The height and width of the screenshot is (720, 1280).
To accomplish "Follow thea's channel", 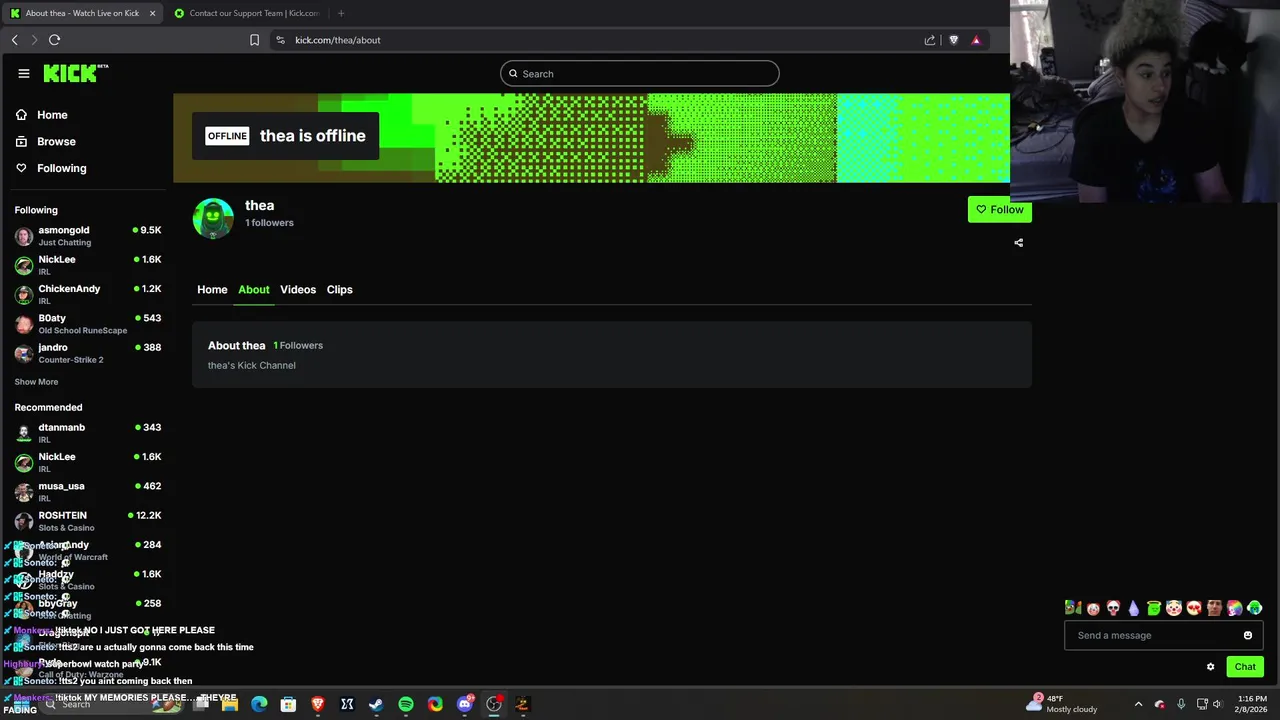I will coord(1000,210).
